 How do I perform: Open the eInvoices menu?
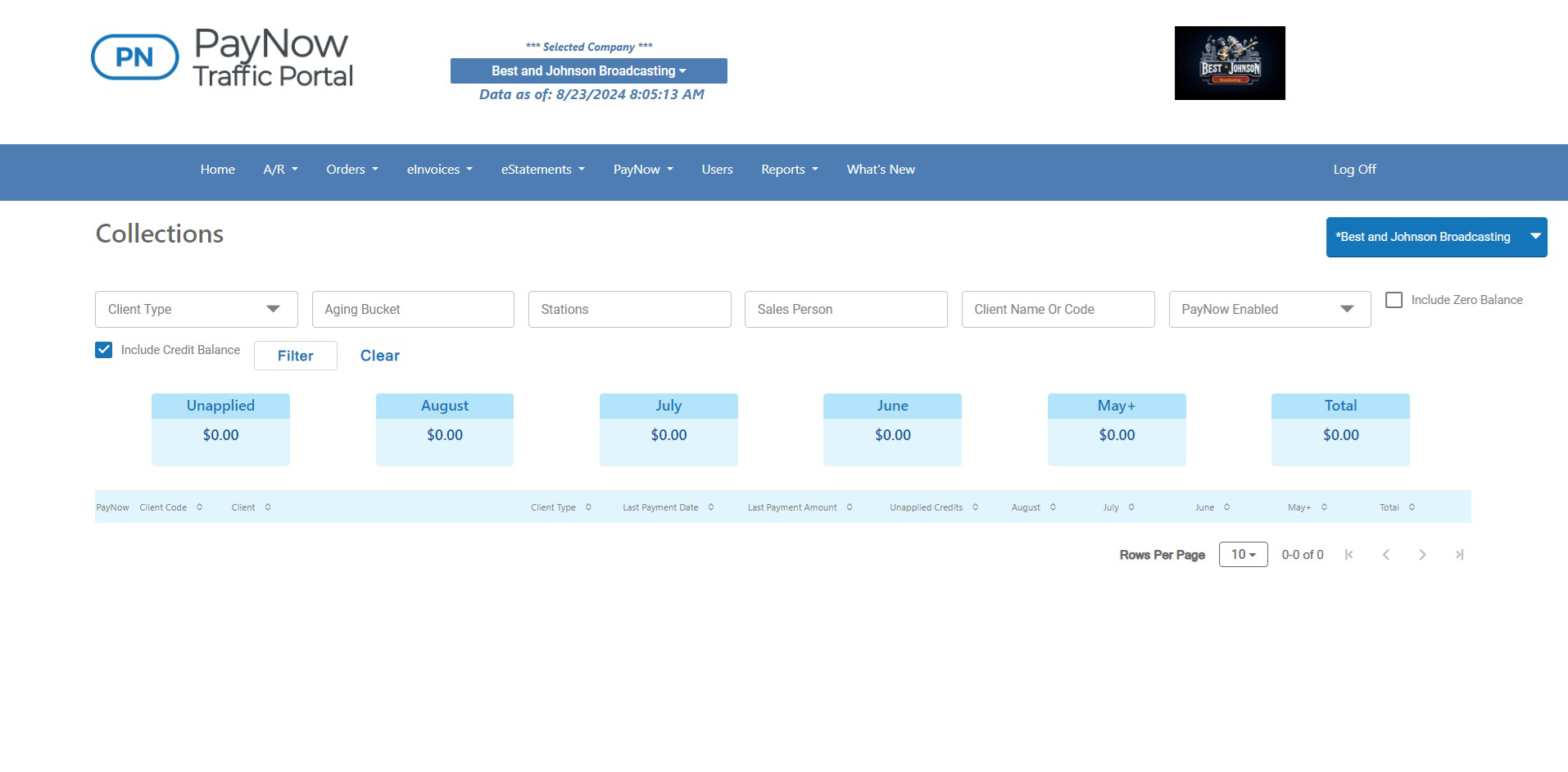440,170
